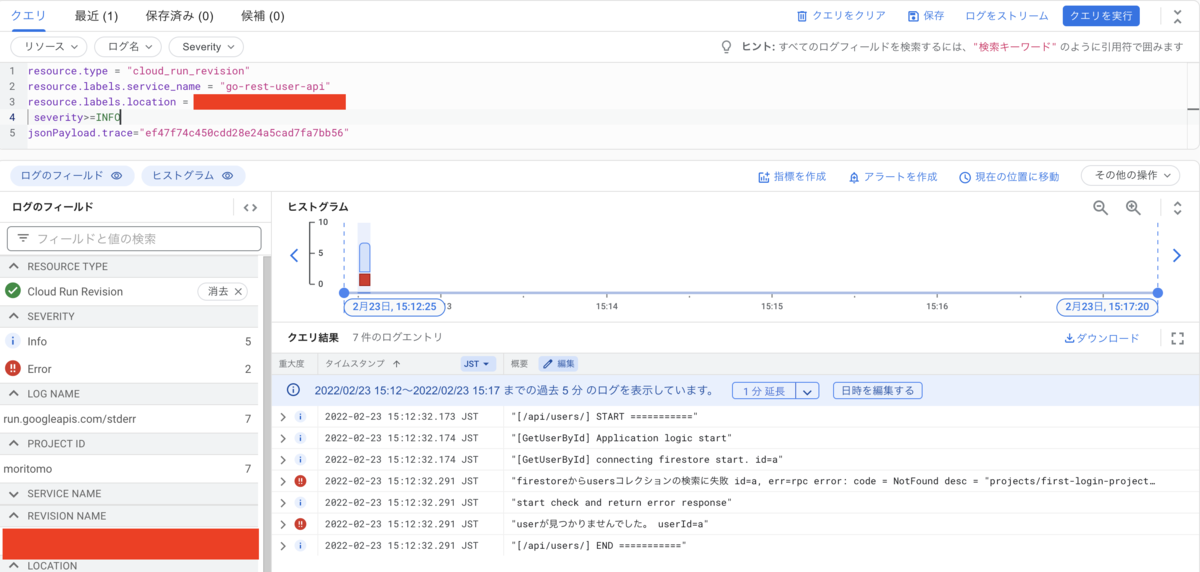Screen dimensions: 1200x572
Task: Click 日時を編集する button
Action: point(878,390)
